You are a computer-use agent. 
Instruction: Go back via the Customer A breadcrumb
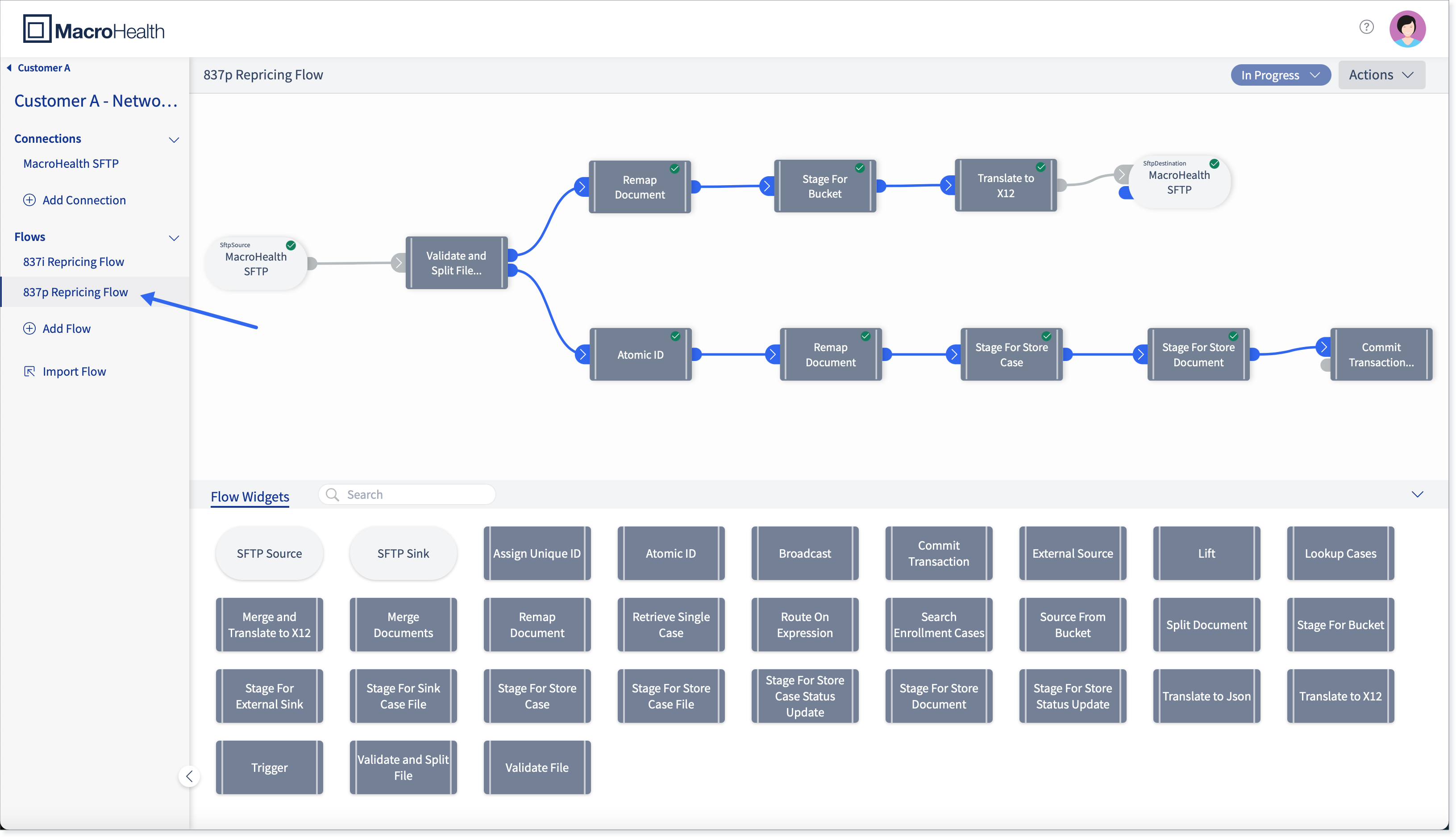[x=39, y=68]
